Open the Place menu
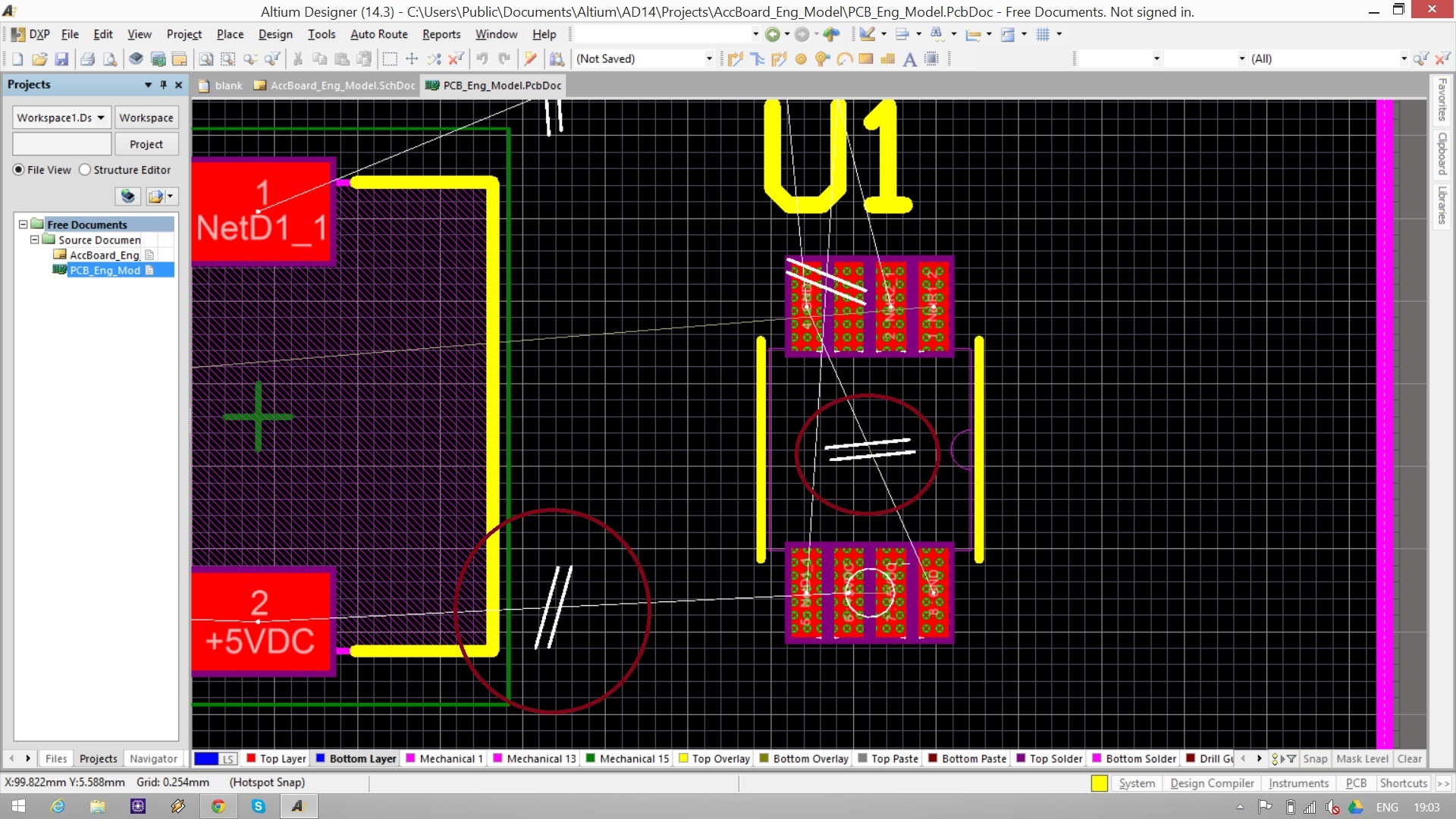The image size is (1456, 819). 230,34
